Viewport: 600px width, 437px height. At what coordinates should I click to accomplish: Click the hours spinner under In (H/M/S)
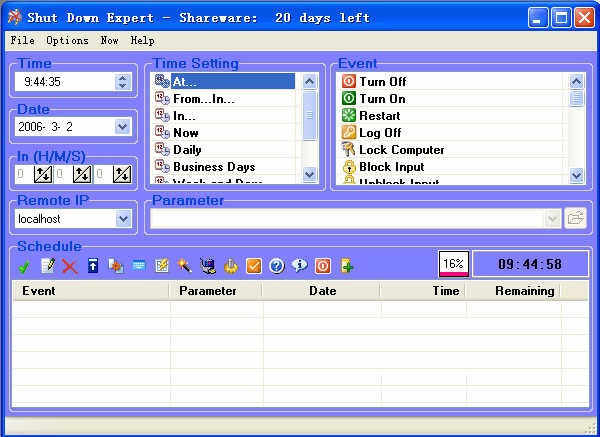coord(43,174)
